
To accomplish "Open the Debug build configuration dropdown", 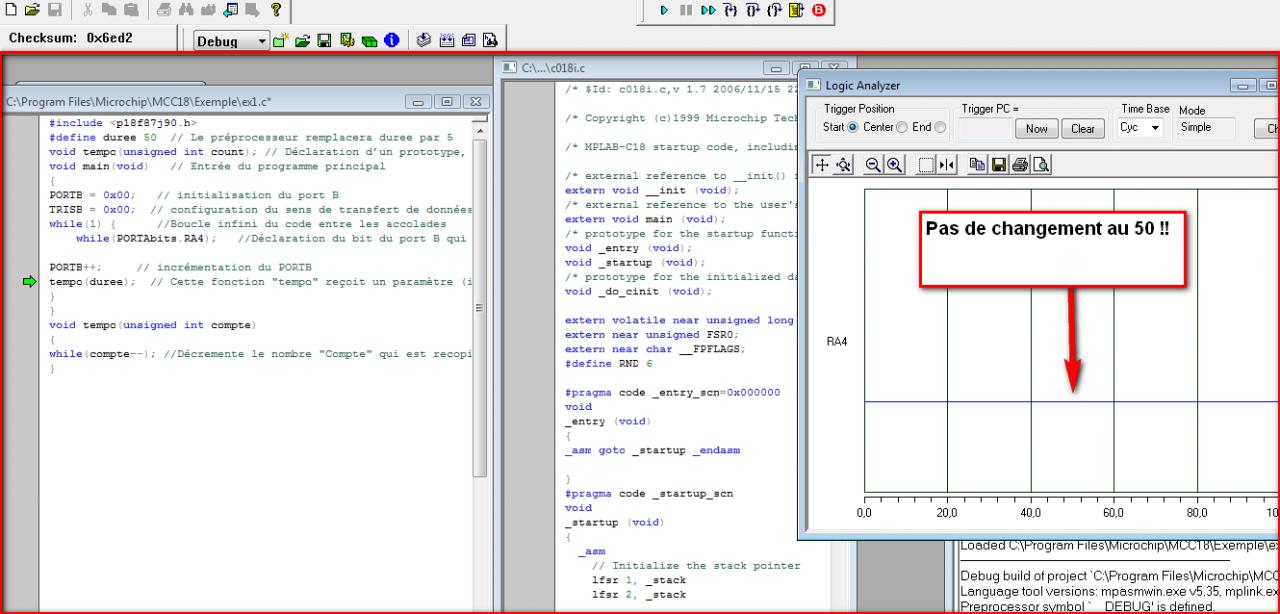I will point(263,41).
